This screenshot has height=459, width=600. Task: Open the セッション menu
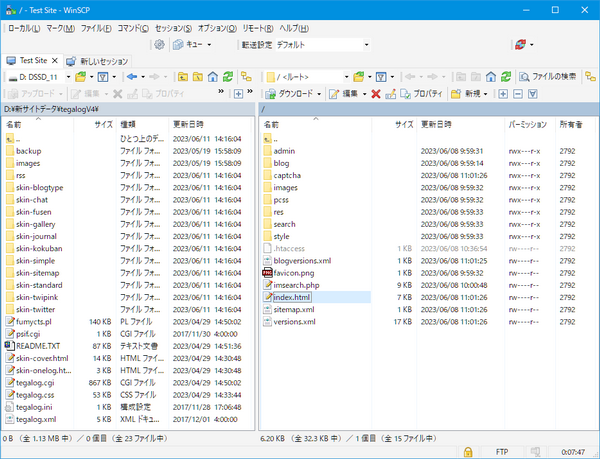point(173,28)
